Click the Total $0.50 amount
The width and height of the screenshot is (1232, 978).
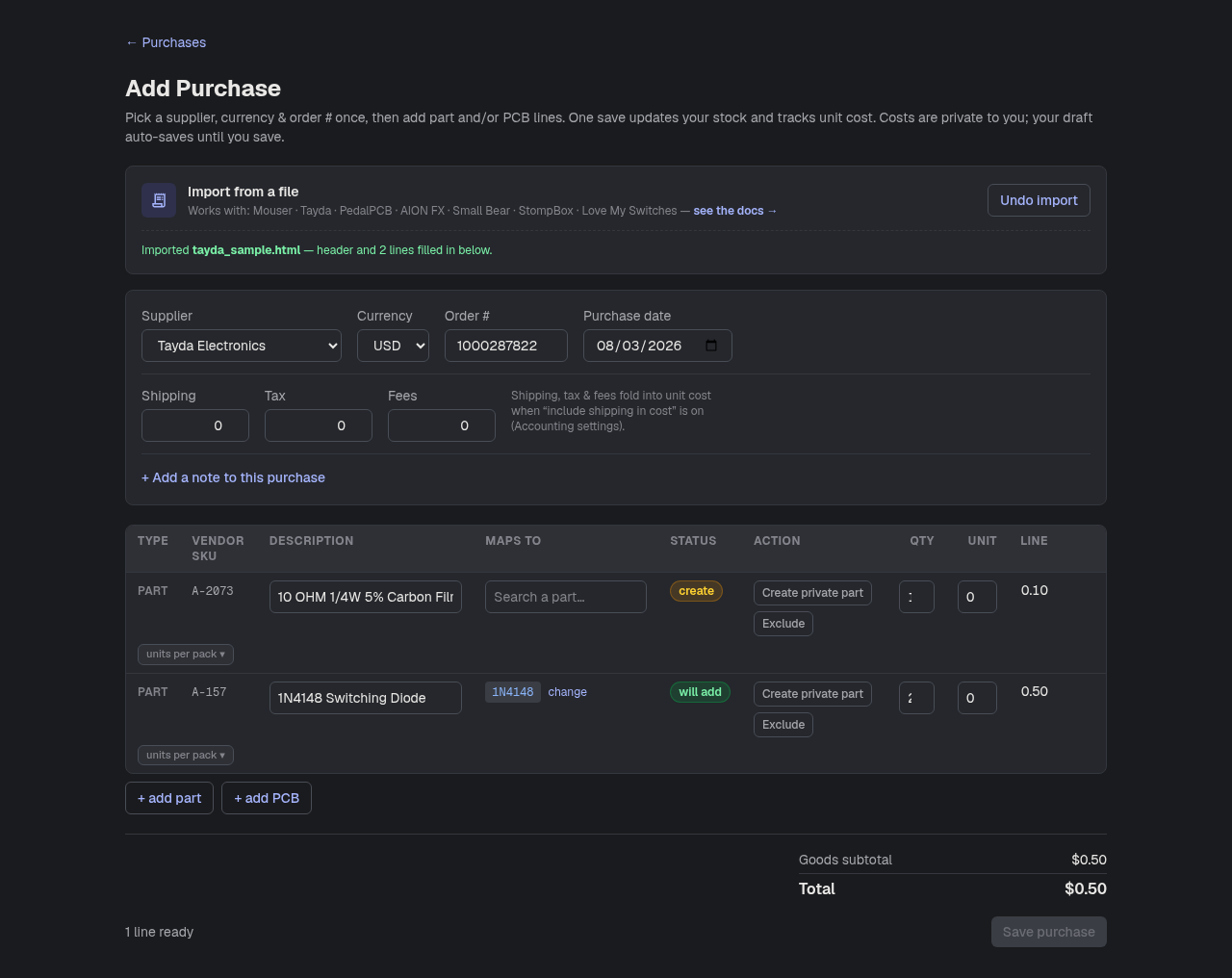coord(1086,888)
